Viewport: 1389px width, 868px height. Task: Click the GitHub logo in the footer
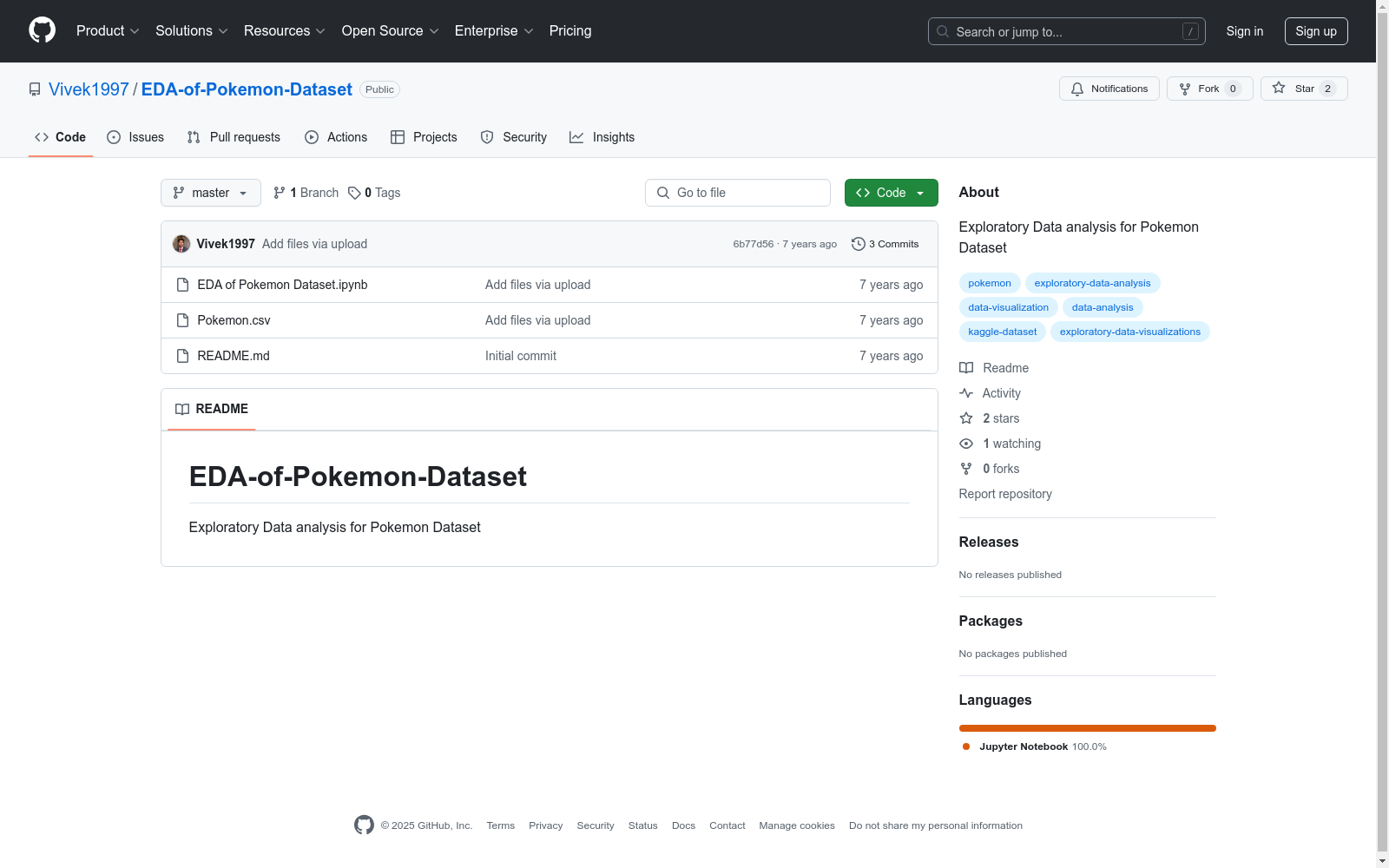[x=365, y=825]
